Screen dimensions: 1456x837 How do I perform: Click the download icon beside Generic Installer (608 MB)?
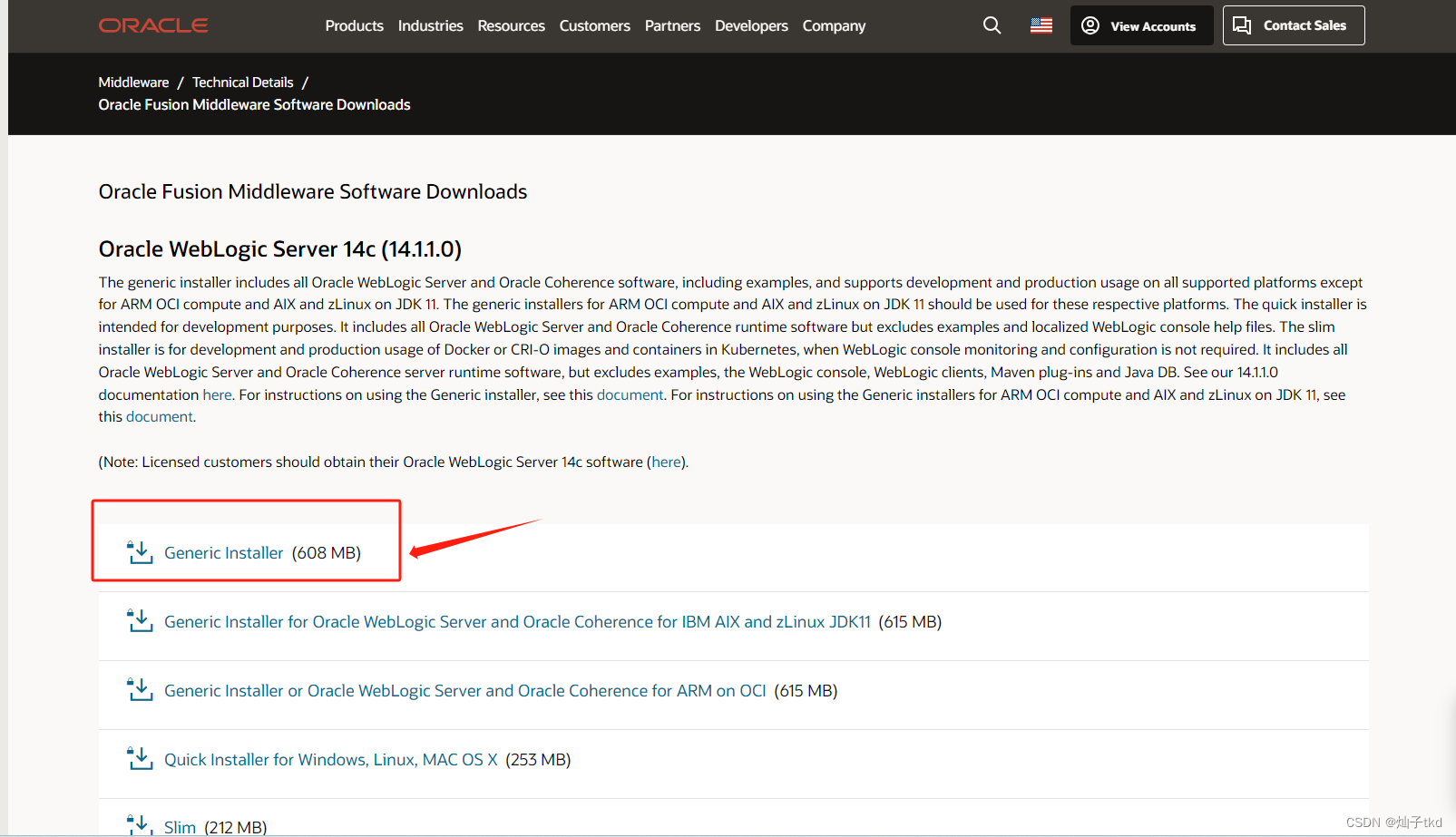(140, 552)
